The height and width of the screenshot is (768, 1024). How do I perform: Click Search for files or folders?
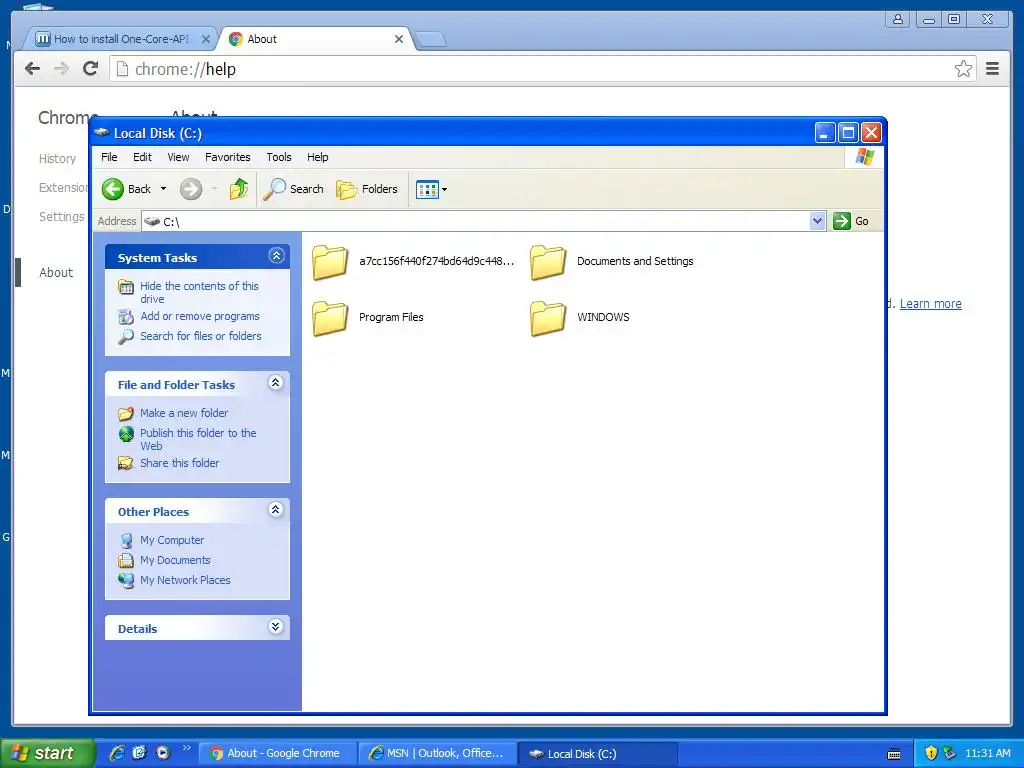pyautogui.click(x=200, y=336)
